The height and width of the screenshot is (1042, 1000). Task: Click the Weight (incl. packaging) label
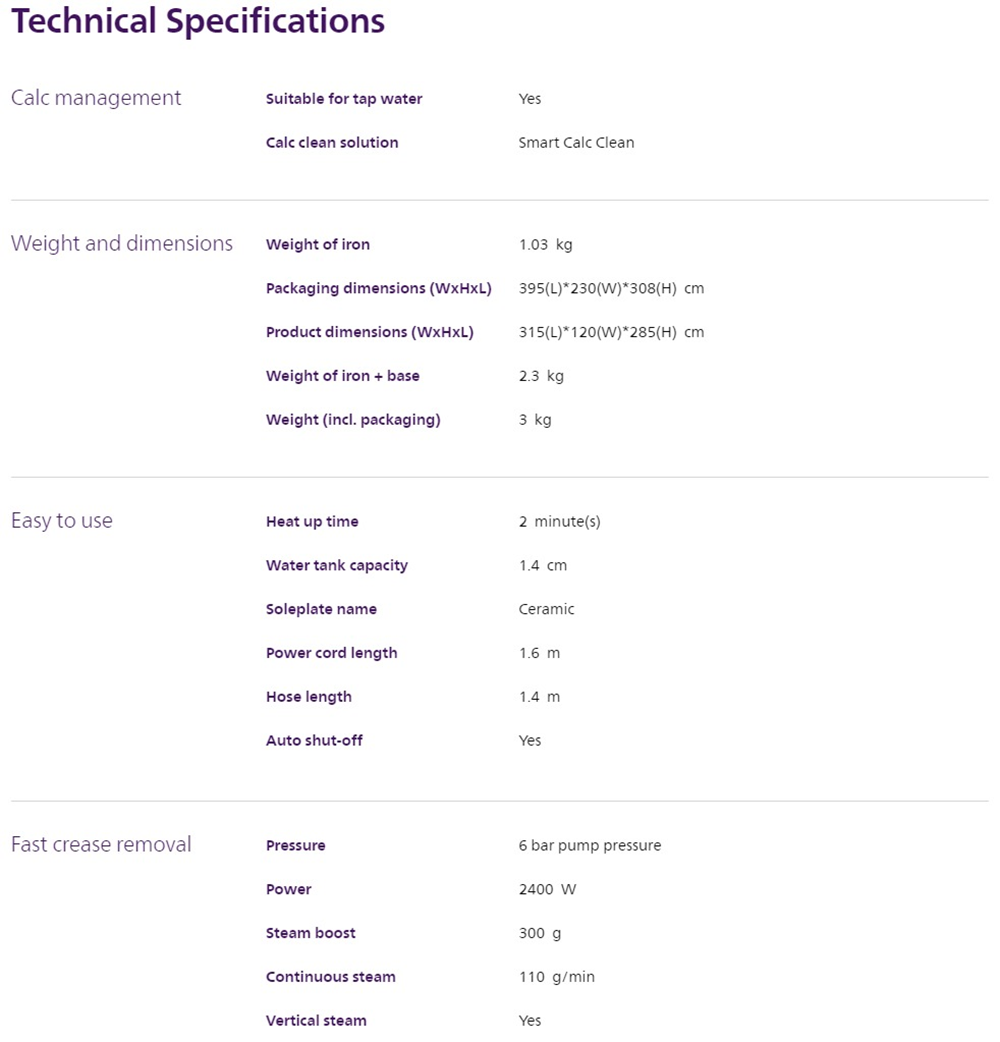(353, 420)
